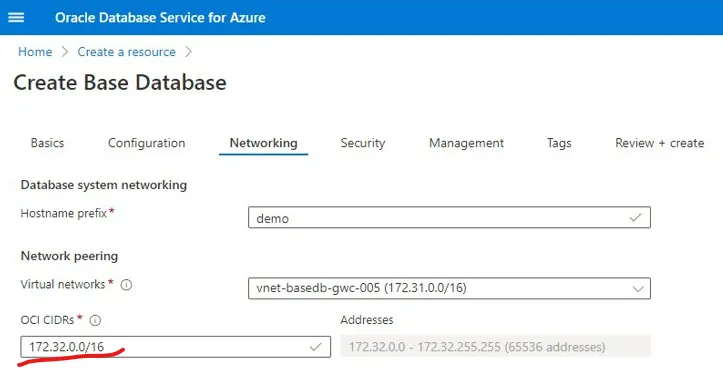Click the Oracle Database Service for Azure title
The width and height of the screenshot is (723, 381).
[160, 18]
